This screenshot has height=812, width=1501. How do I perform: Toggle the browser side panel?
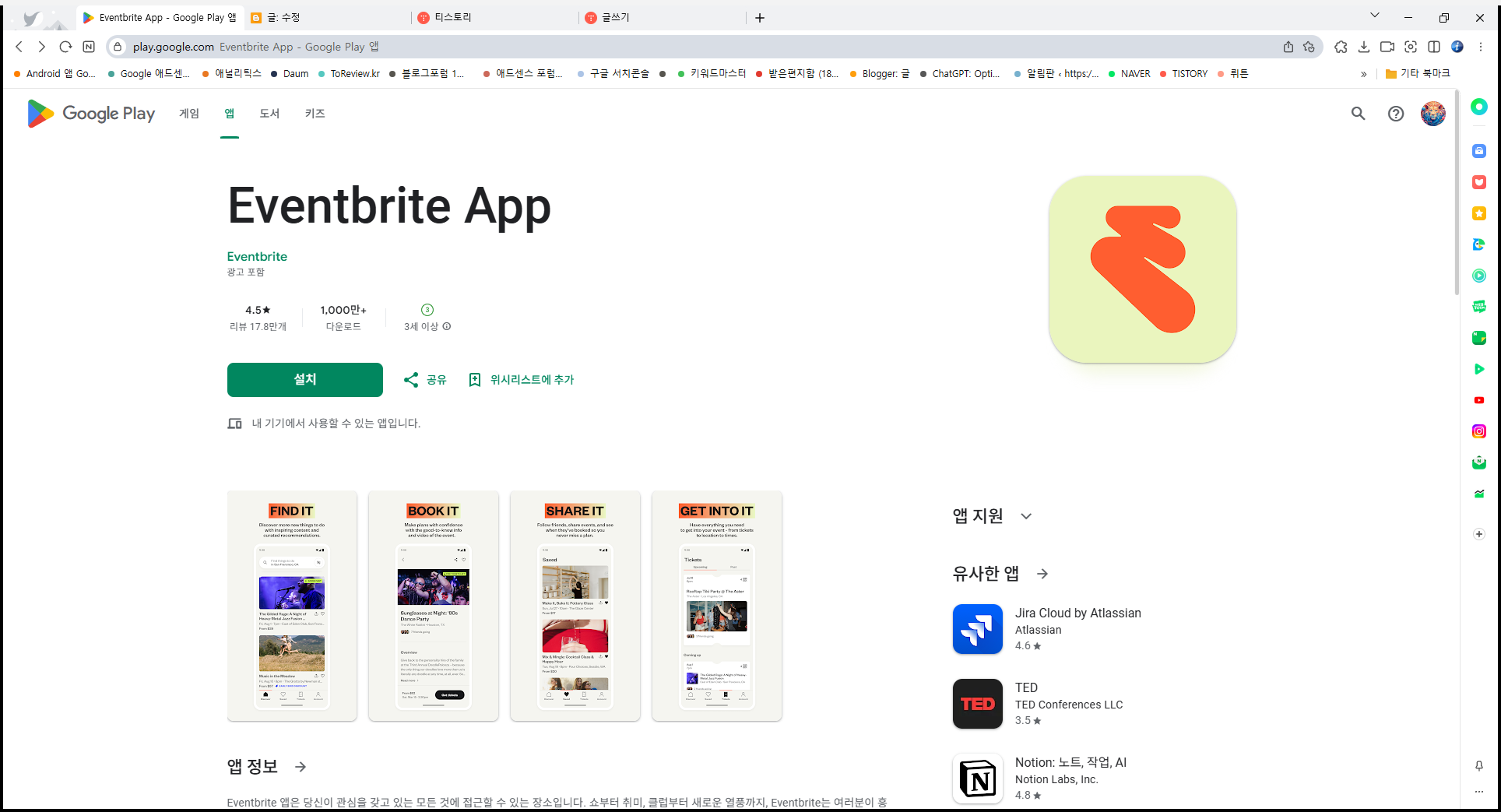pos(1435,47)
